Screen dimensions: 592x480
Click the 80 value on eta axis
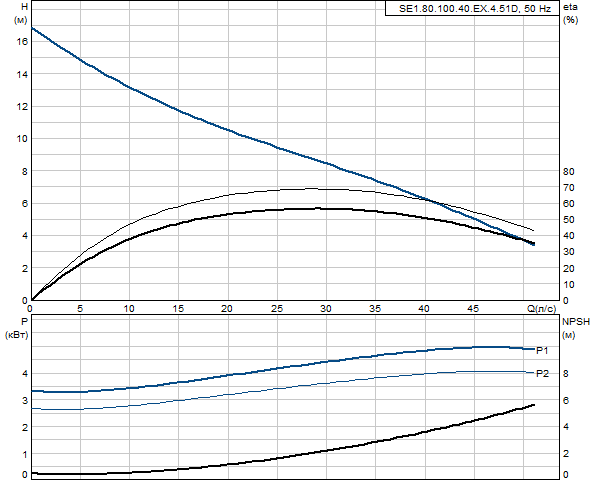[x=568, y=171]
